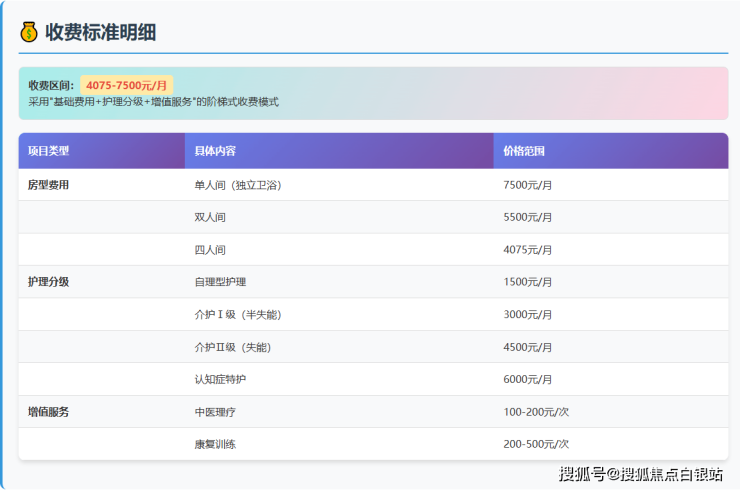Screen dimensions: 740x490
Task: Click the 认知症特护 row entry
Action: (220, 379)
